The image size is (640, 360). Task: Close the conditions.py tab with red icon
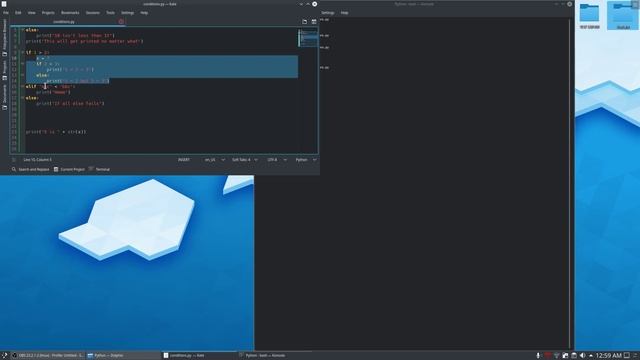(x=121, y=22)
